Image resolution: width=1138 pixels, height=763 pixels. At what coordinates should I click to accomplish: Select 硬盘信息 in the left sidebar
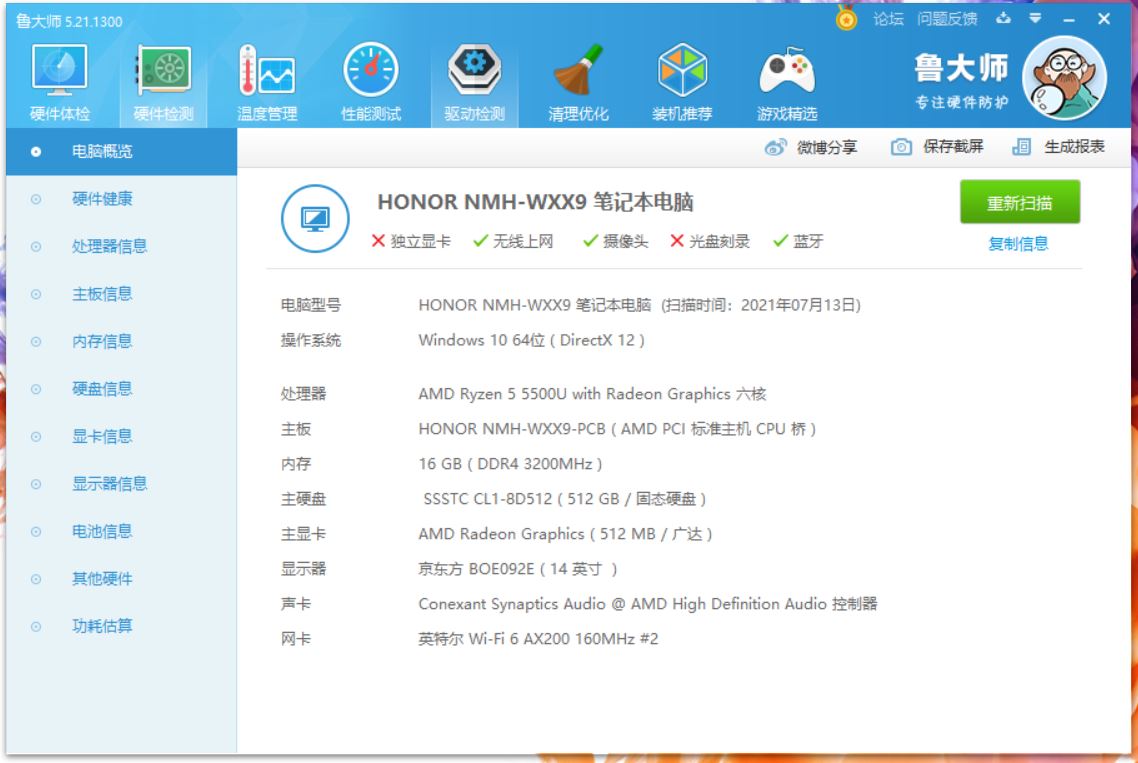(x=102, y=388)
